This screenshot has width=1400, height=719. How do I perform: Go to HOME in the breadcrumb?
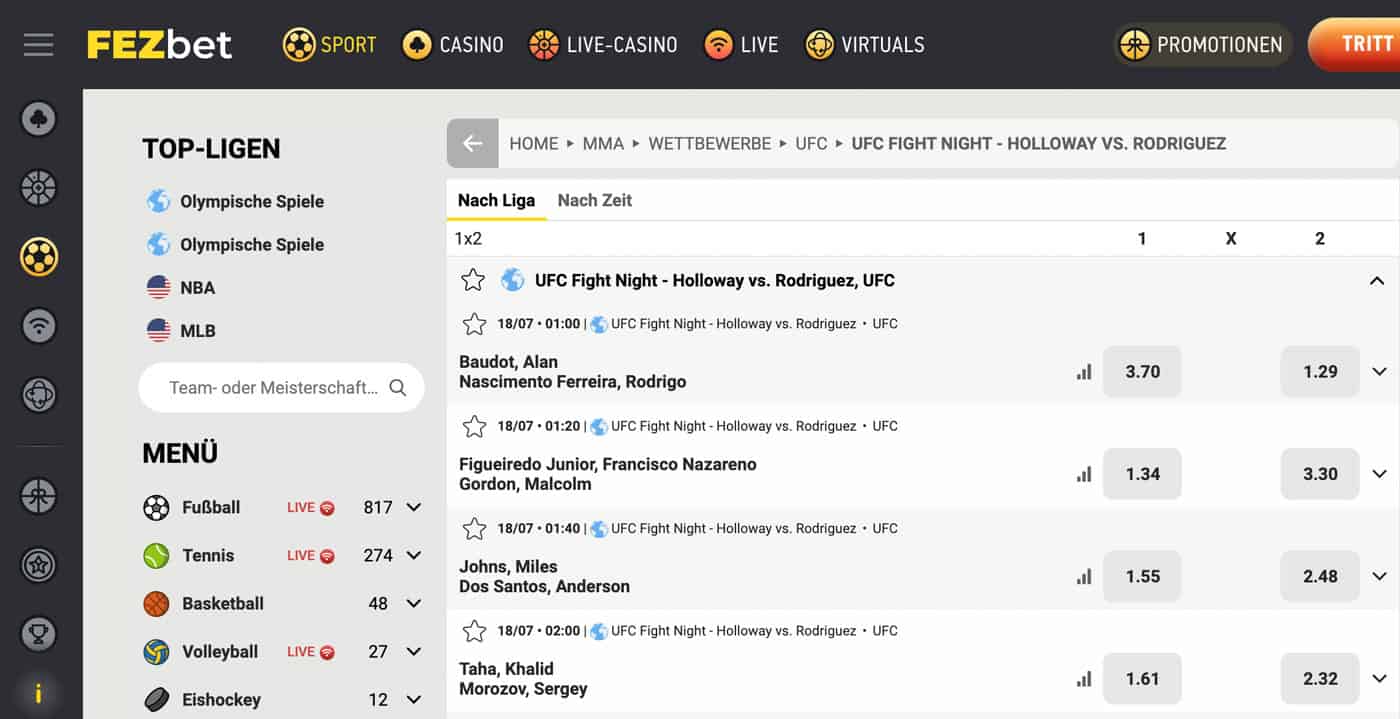[x=534, y=143]
